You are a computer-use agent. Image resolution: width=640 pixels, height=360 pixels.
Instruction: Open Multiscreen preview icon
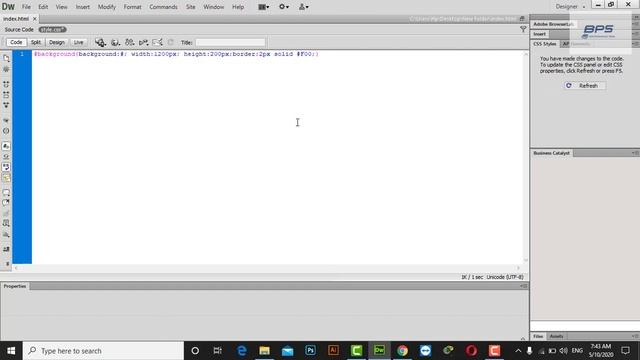pyautogui.click(x=100, y=42)
